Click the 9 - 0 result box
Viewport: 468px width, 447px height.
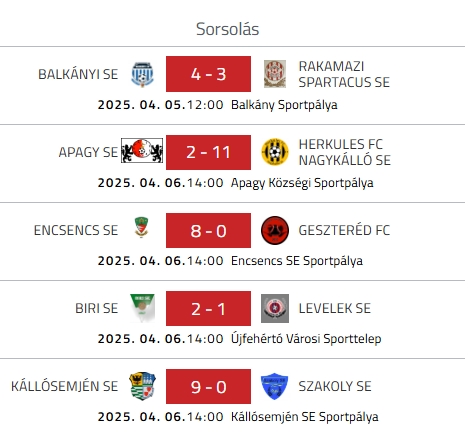[x=208, y=386]
